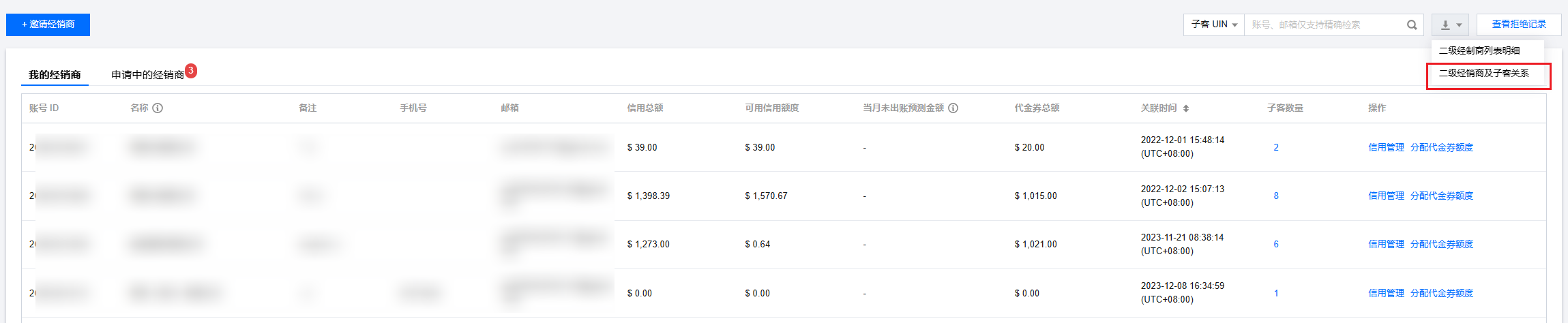Focus the account/email search input field
This screenshot has width=1568, height=323.
point(1323,25)
